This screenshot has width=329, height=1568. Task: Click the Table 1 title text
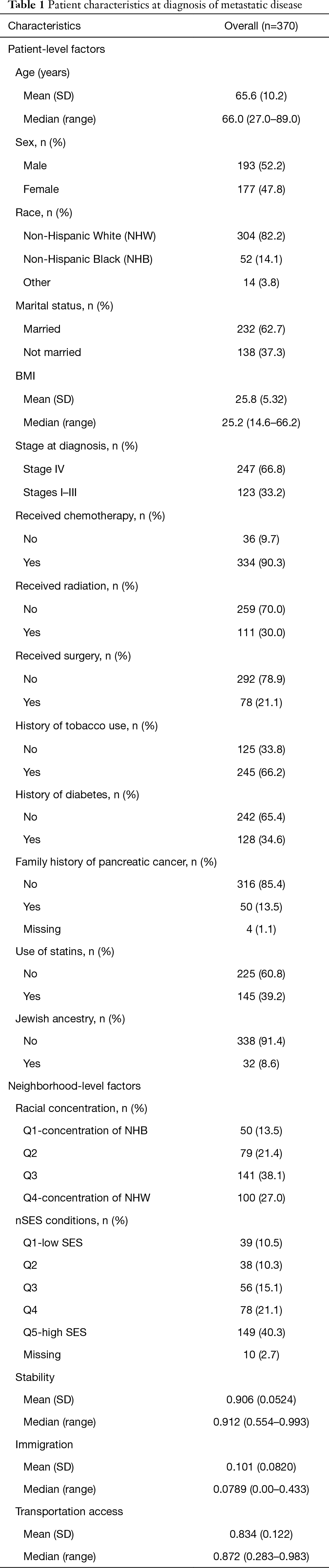(x=151, y=6)
